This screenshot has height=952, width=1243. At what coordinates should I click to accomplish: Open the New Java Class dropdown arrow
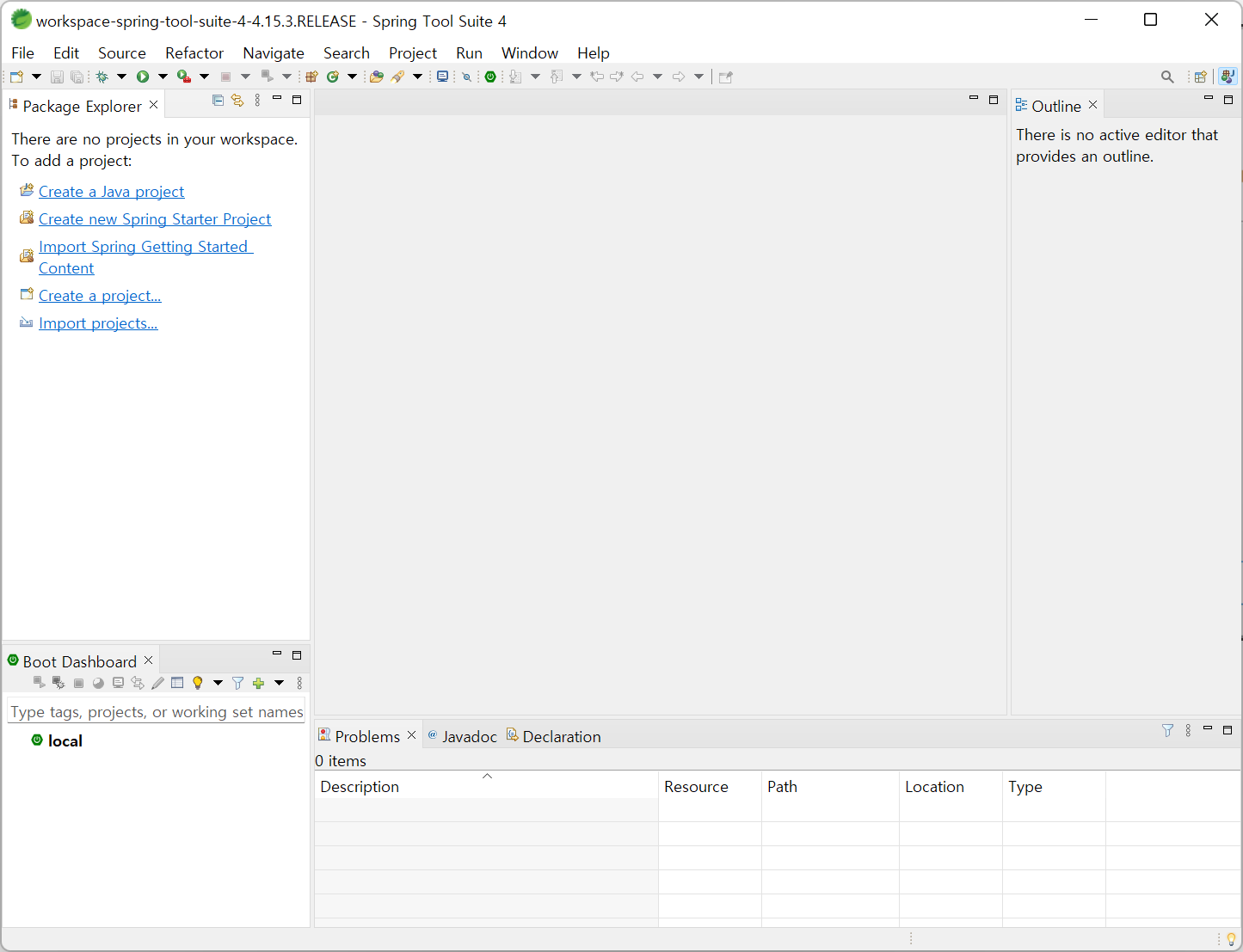pos(352,77)
